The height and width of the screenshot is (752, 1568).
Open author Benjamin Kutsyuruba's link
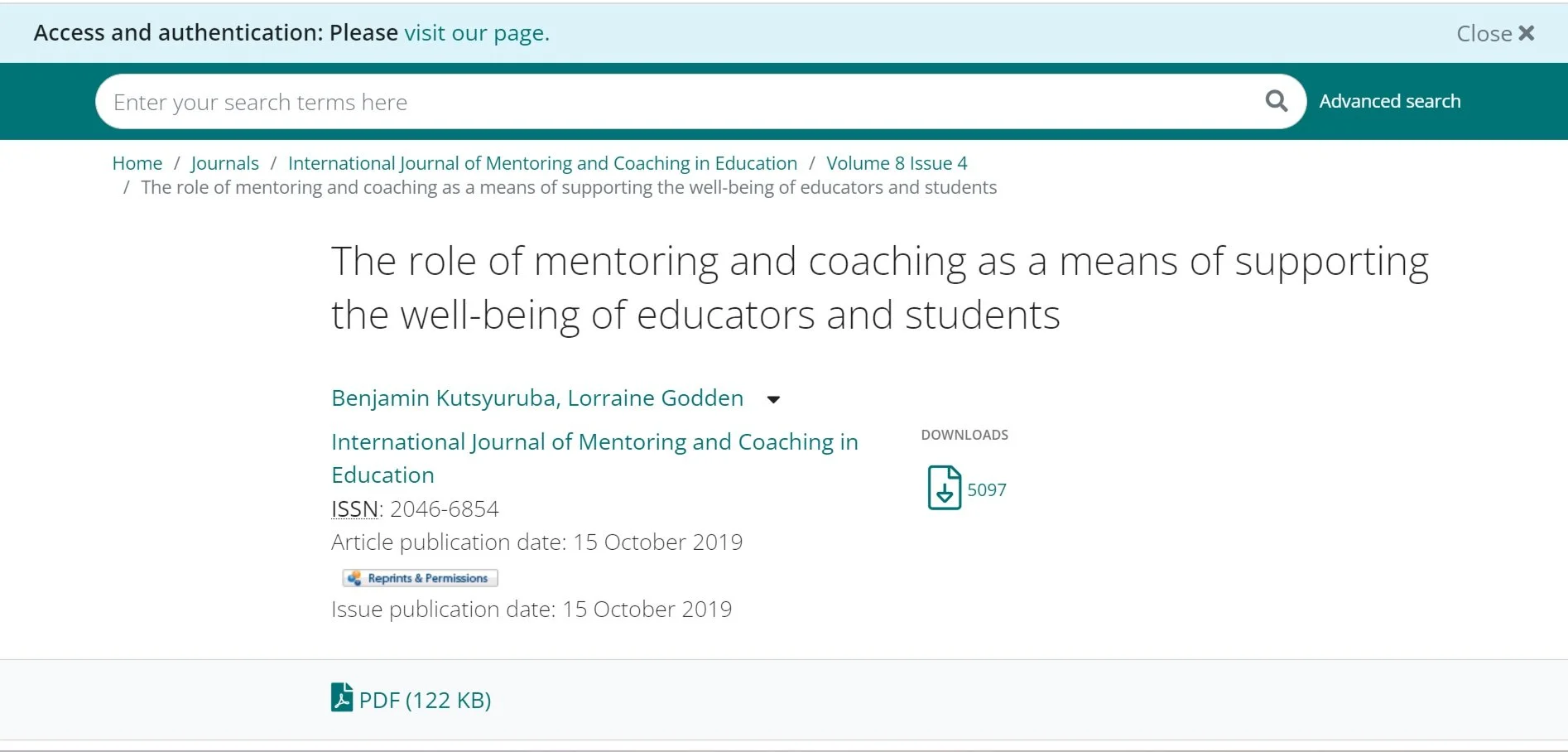coord(443,398)
